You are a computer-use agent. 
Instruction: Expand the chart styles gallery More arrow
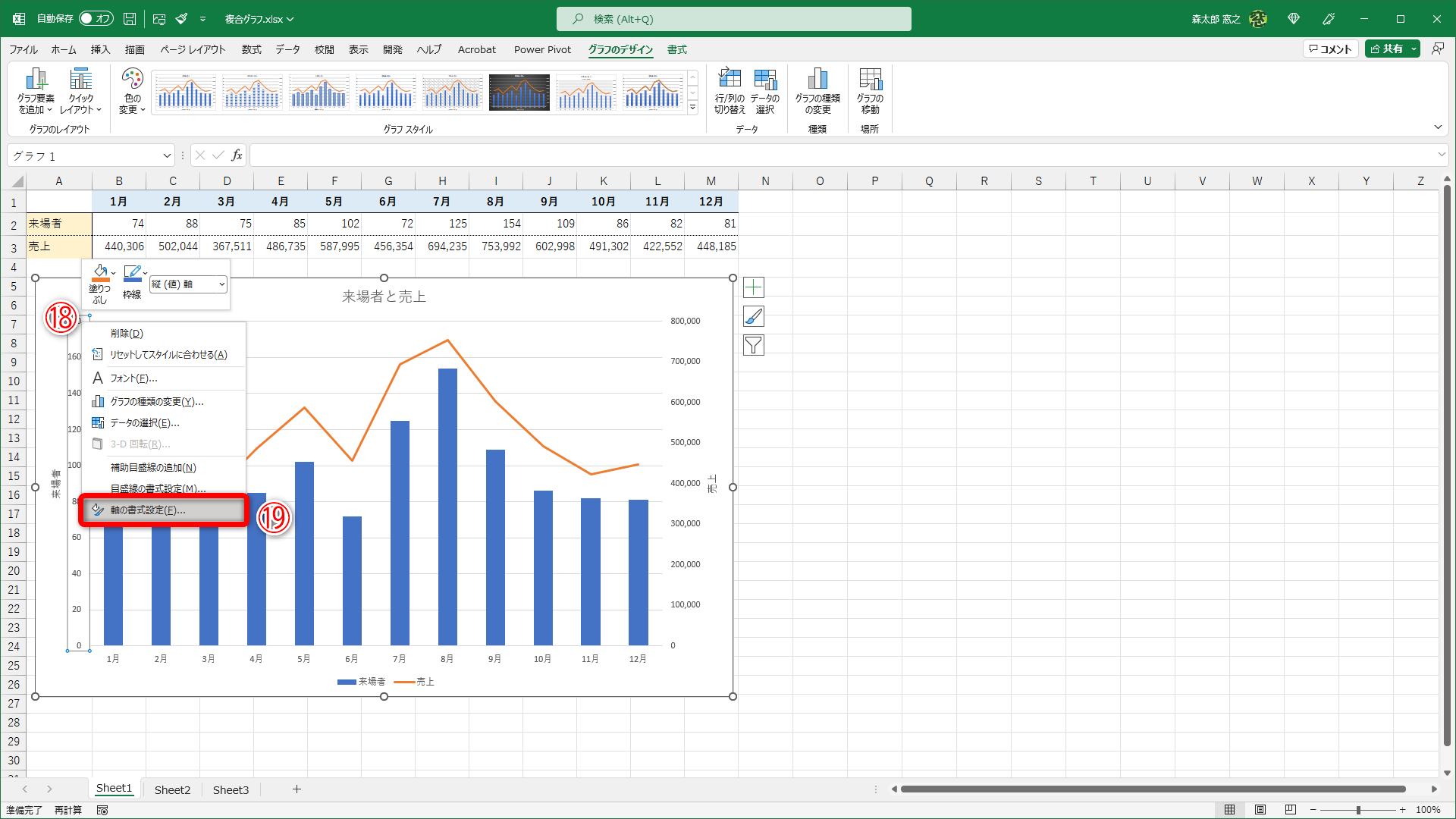[692, 108]
